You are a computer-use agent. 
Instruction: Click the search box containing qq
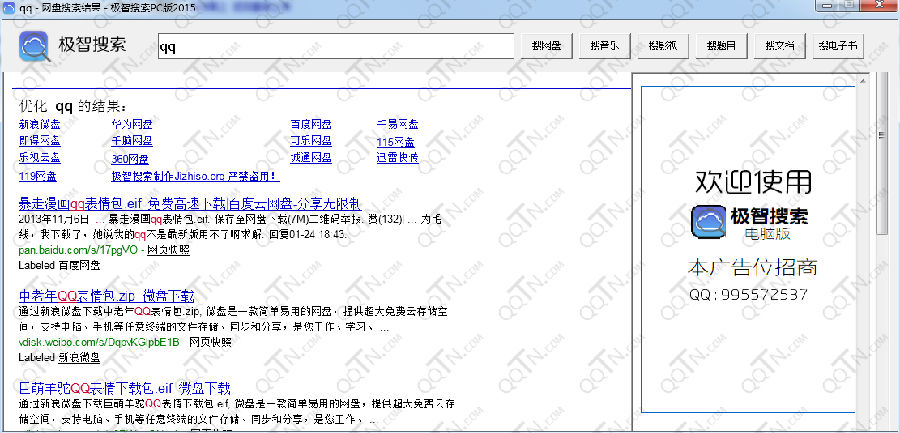click(x=336, y=47)
